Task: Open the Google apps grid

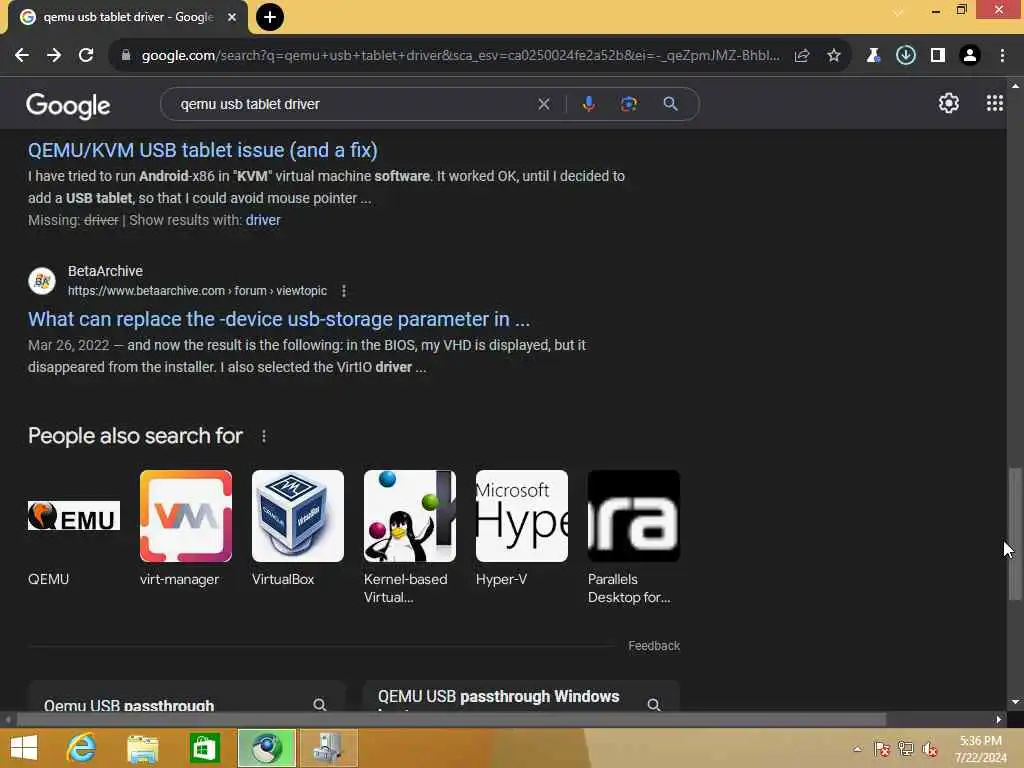Action: tap(995, 103)
